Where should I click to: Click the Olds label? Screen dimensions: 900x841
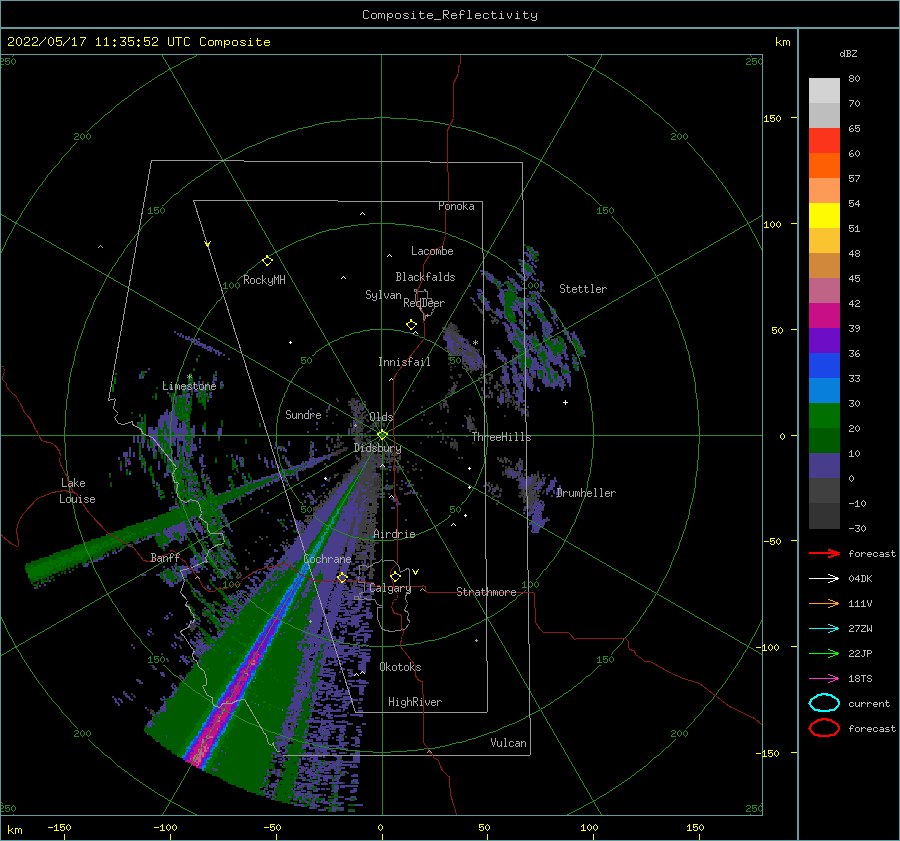pyautogui.click(x=381, y=417)
